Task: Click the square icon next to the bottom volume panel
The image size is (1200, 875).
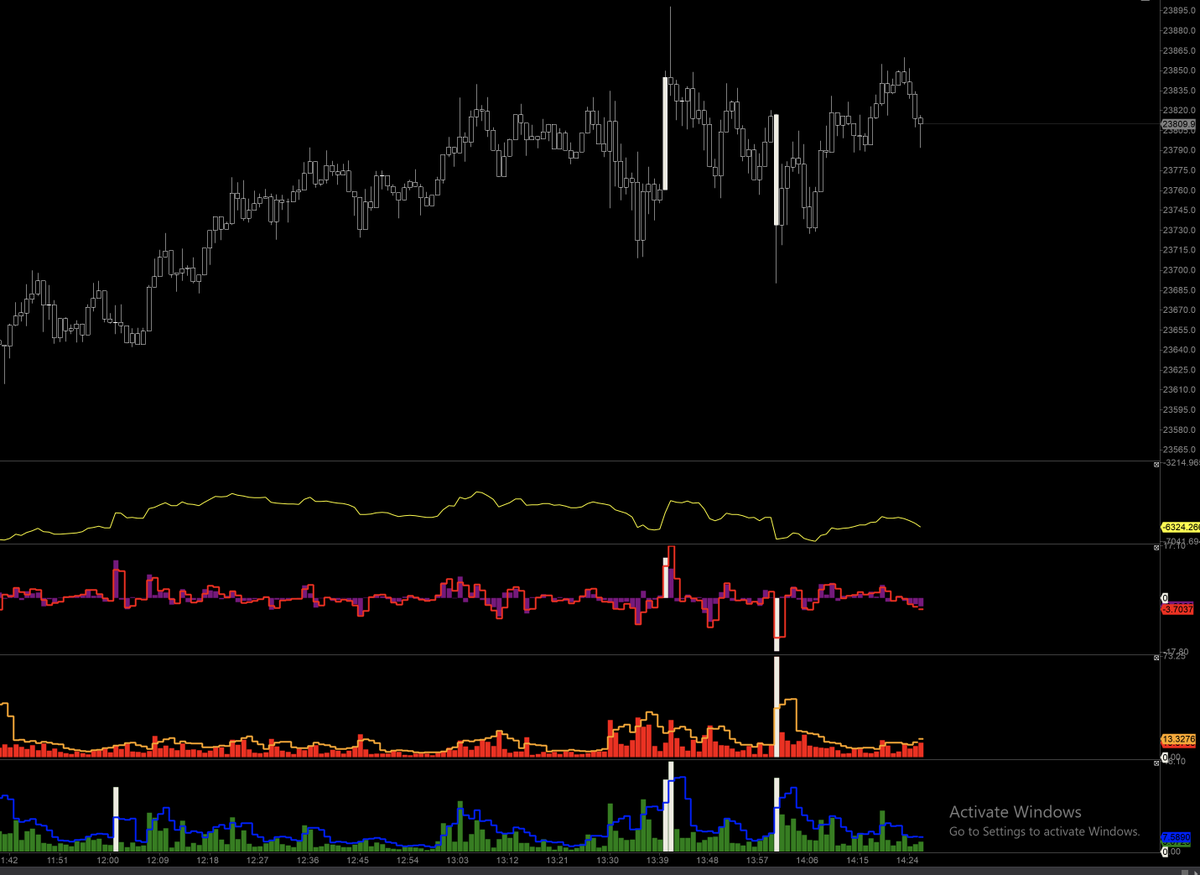Action: (1155, 762)
